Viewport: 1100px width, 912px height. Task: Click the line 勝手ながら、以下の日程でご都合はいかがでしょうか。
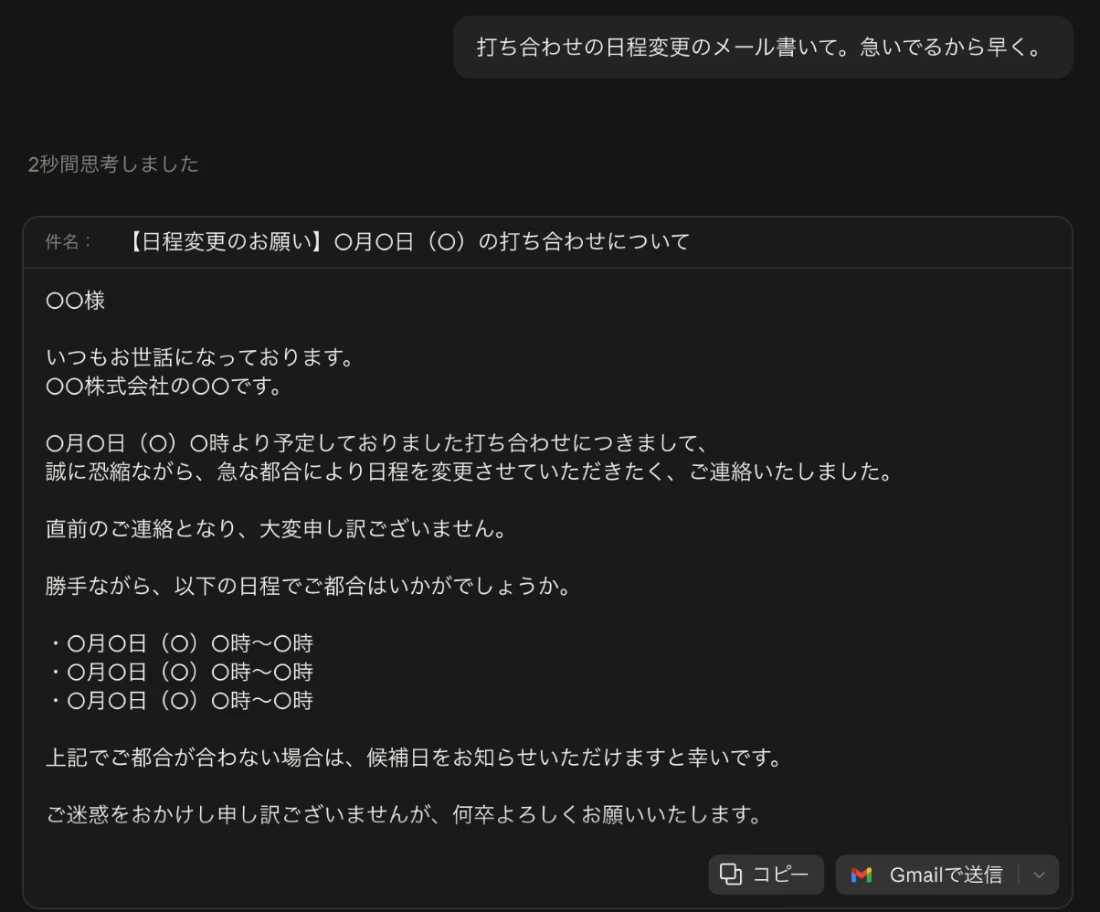pyautogui.click(x=309, y=586)
